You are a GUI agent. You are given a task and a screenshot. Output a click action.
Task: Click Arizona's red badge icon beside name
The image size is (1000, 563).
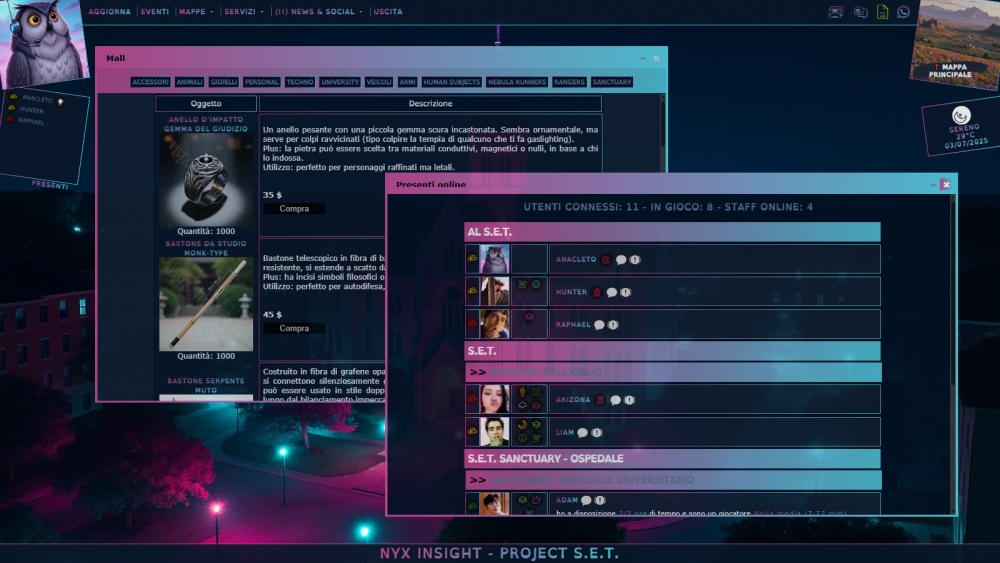point(599,400)
